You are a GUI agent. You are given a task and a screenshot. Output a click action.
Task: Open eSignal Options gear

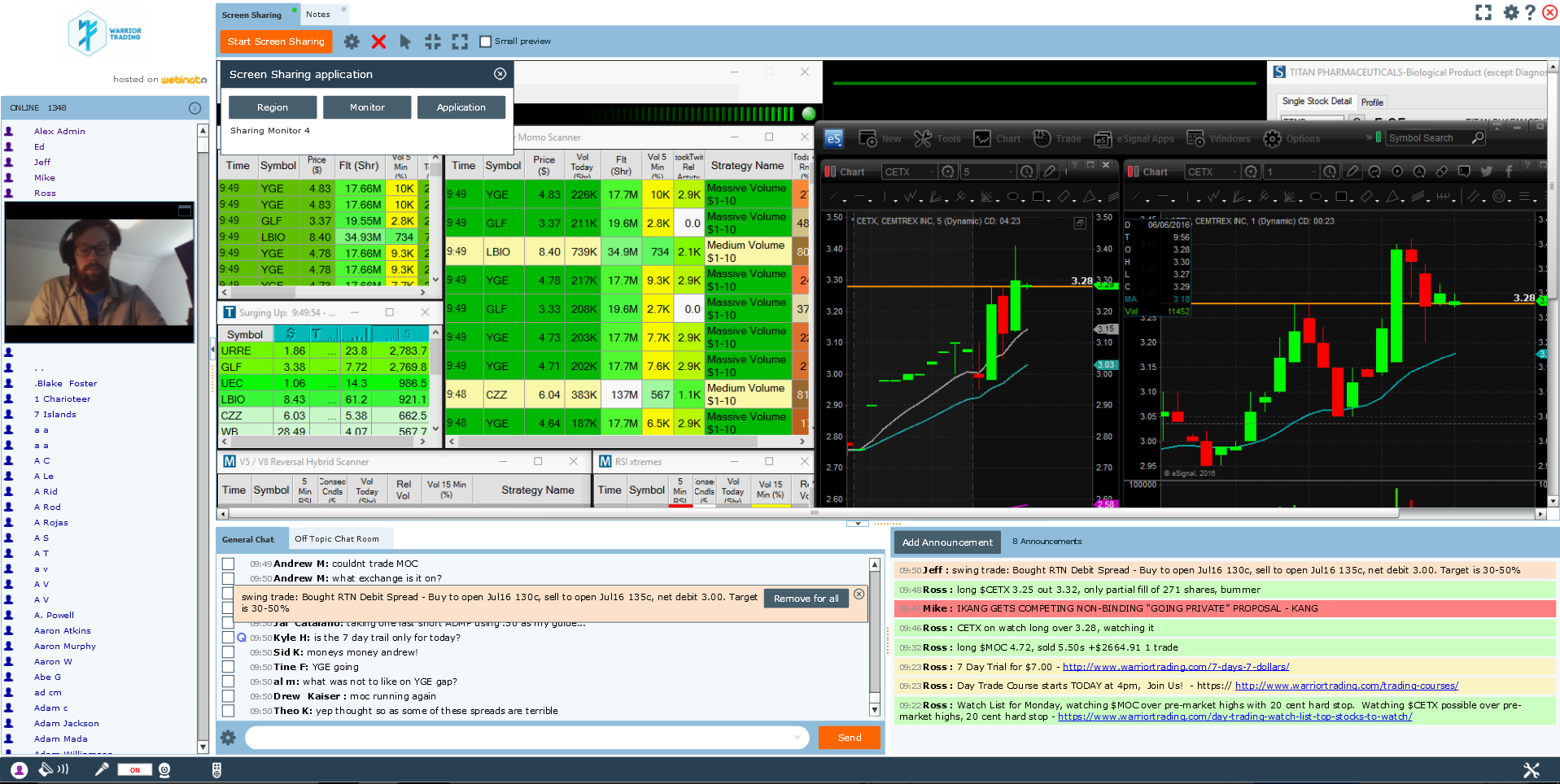point(1272,138)
